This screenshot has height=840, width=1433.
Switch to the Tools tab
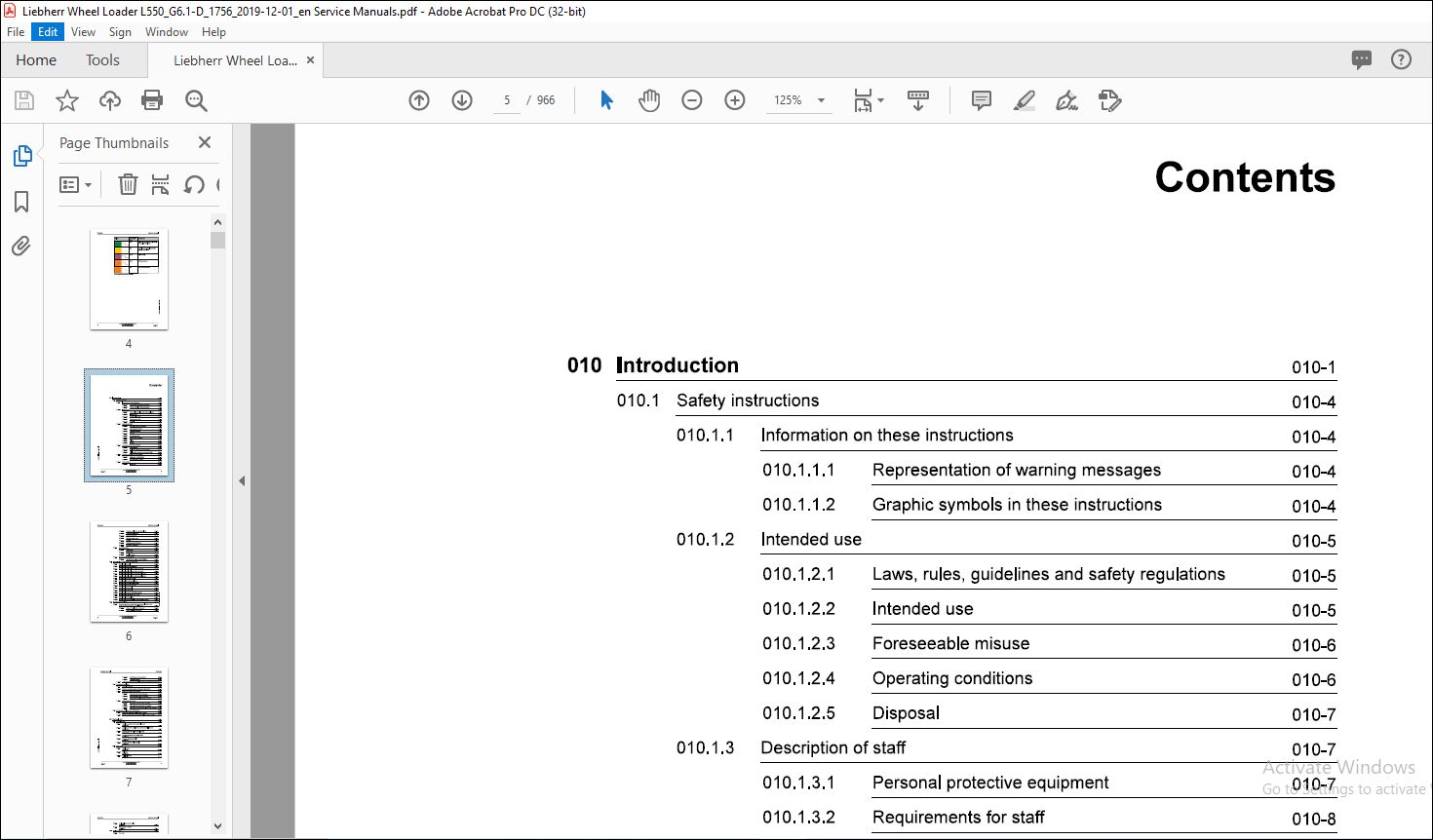(102, 59)
